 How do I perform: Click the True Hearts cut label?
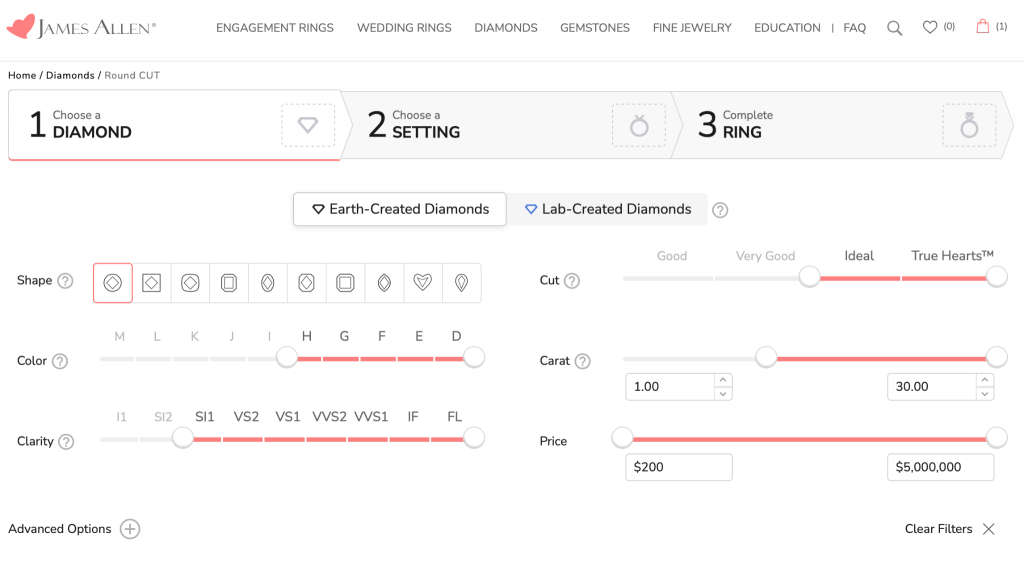[952, 256]
